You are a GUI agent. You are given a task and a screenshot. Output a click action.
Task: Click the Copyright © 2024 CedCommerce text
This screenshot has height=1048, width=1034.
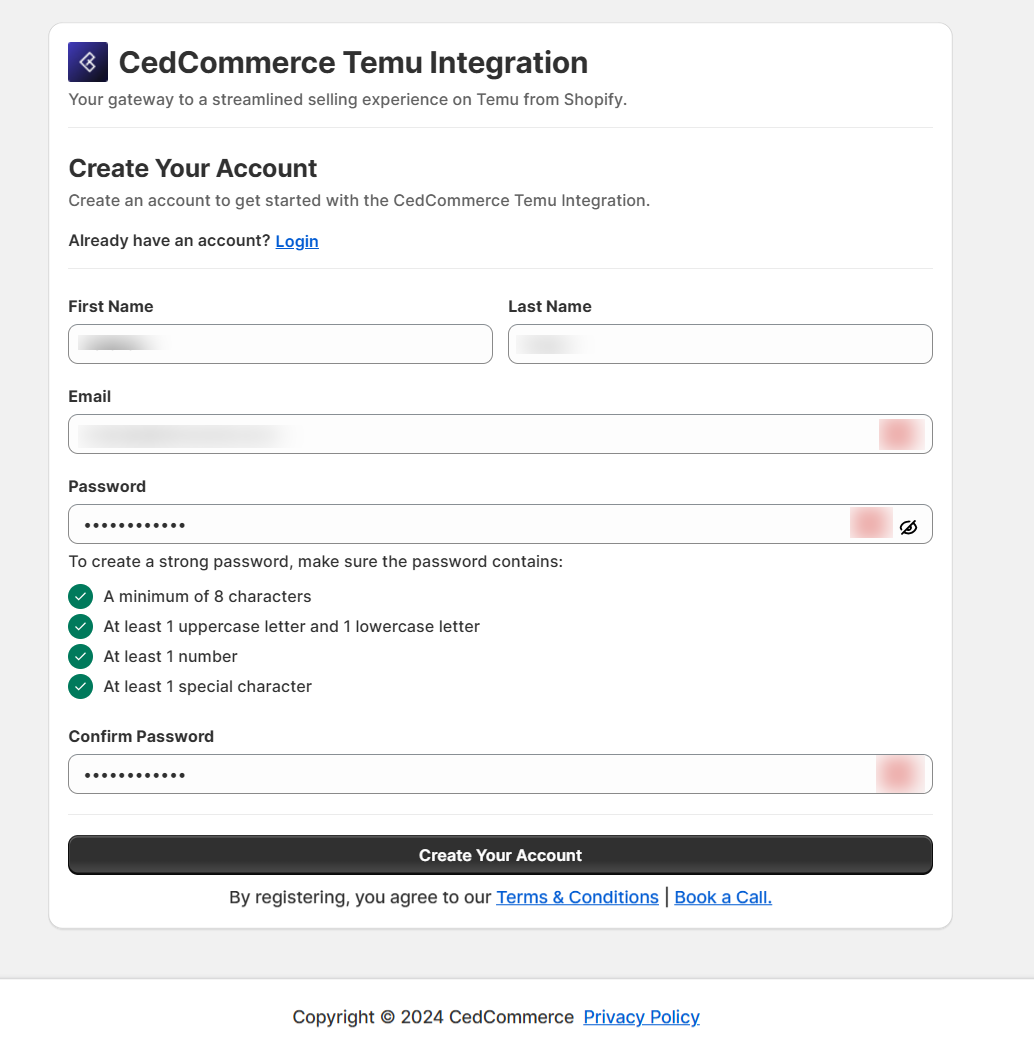point(433,1017)
